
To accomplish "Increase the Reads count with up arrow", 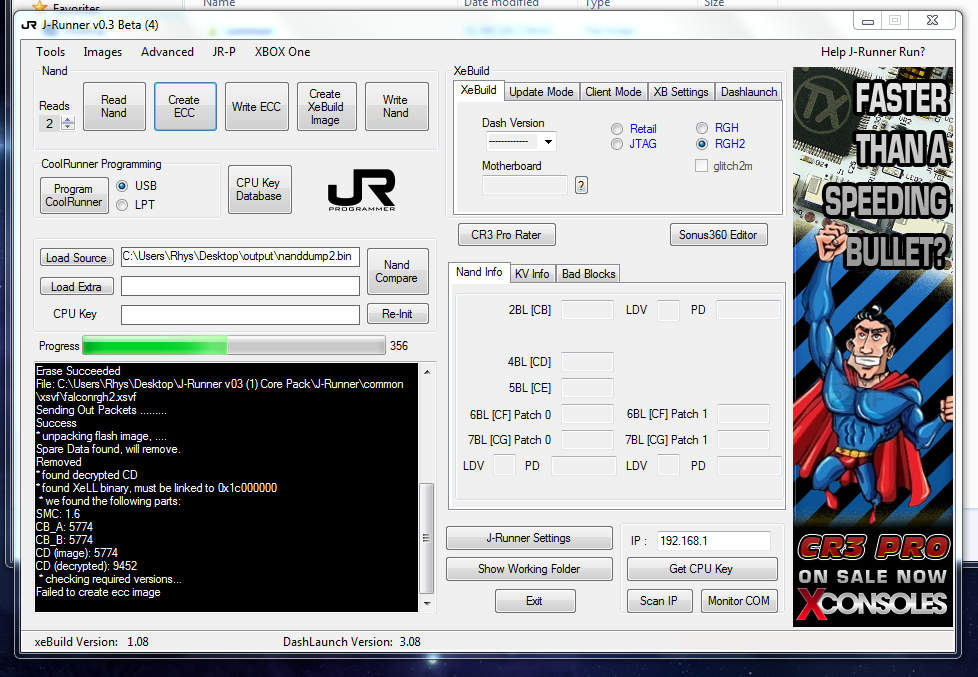I will (x=68, y=120).
